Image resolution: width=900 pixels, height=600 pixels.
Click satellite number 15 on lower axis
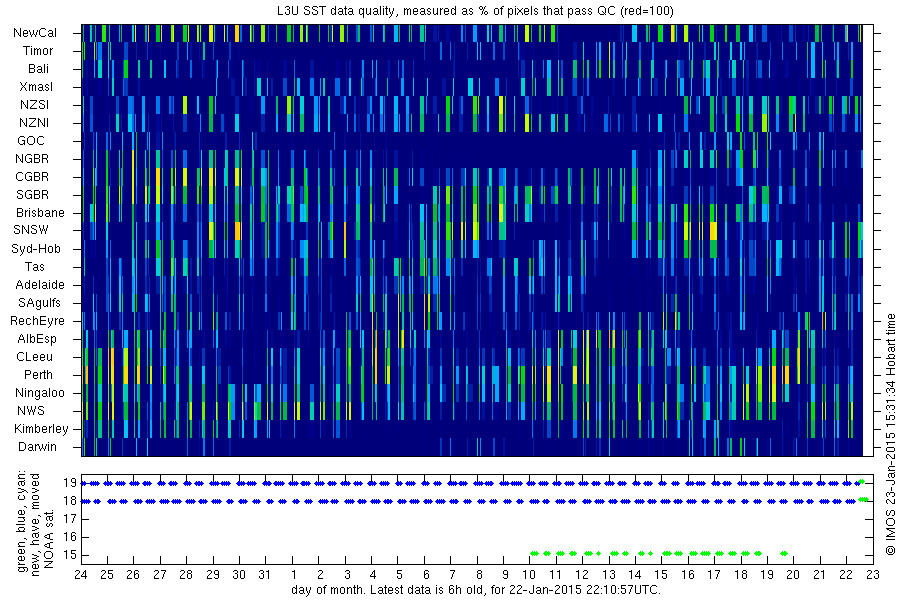(70, 555)
